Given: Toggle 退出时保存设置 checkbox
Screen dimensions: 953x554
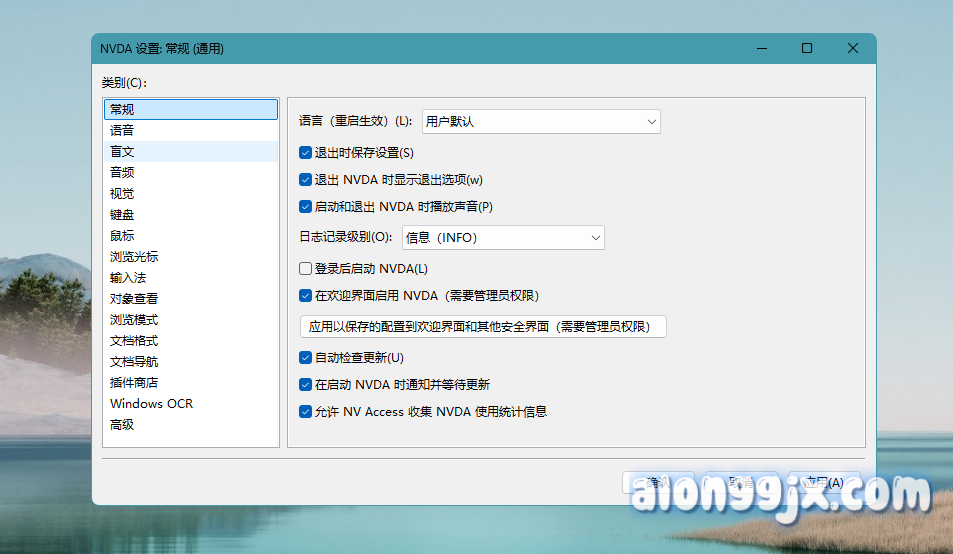Looking at the screenshot, I should [306, 153].
